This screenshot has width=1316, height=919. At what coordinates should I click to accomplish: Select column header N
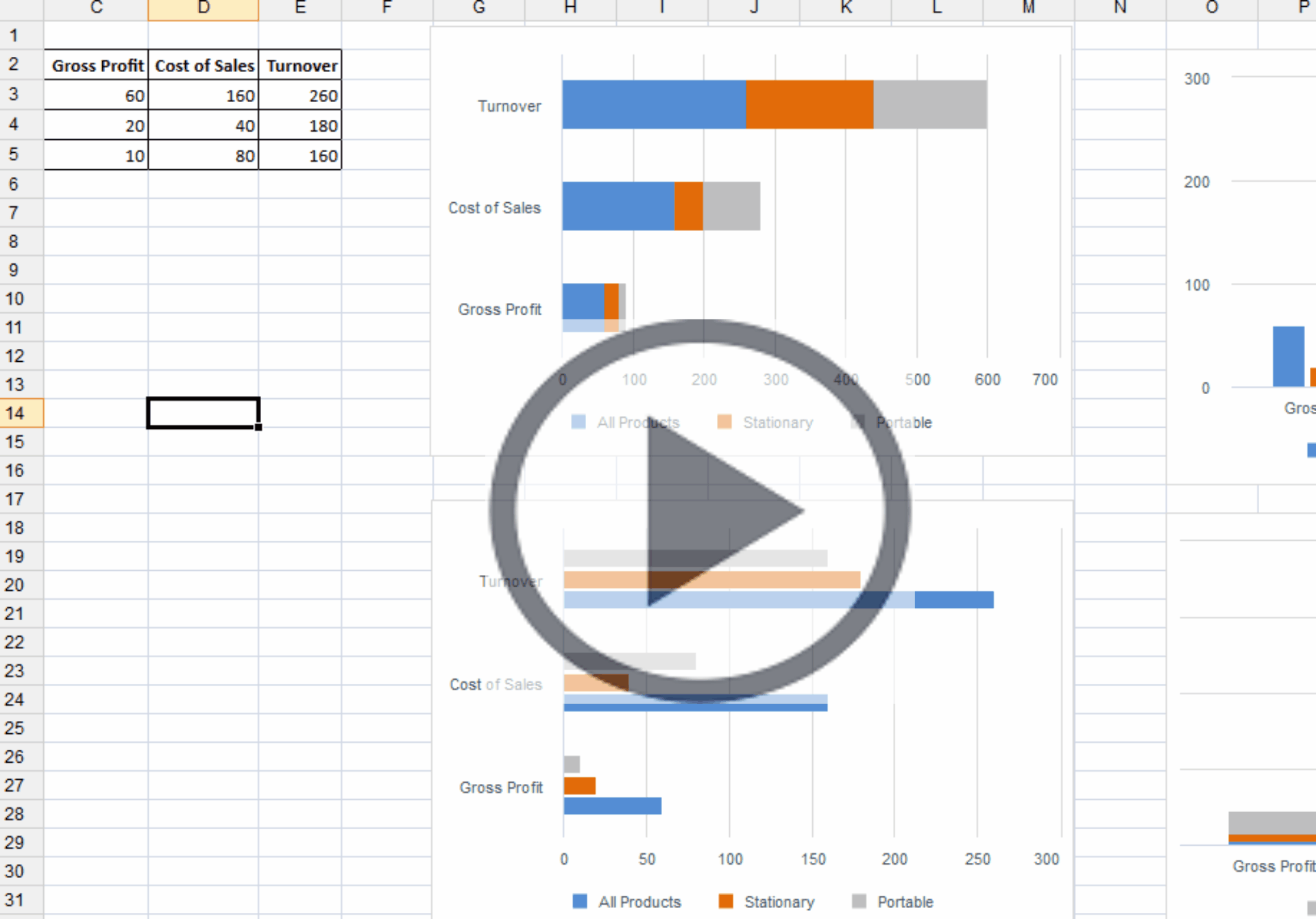(1120, 9)
